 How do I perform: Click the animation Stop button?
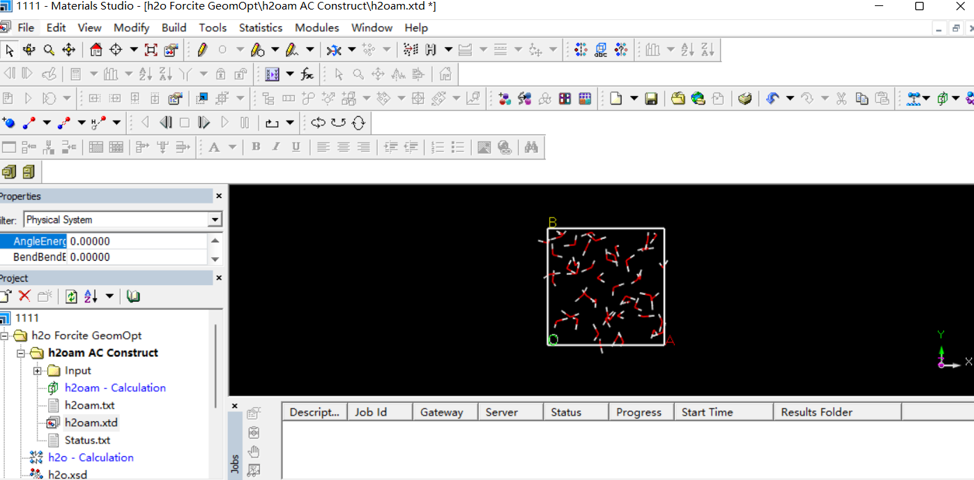[x=184, y=122]
